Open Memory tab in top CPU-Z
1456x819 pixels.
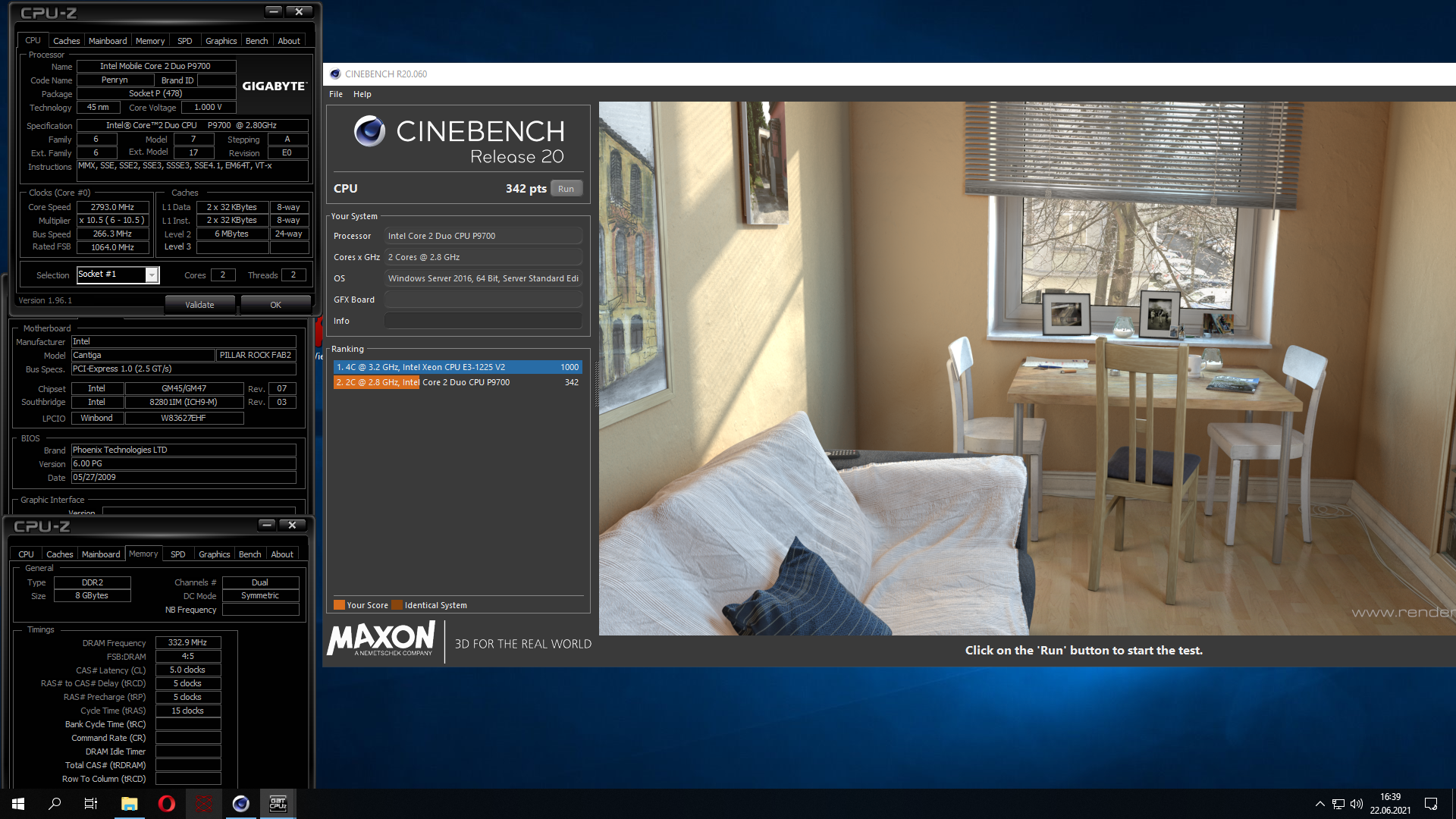pyautogui.click(x=150, y=41)
